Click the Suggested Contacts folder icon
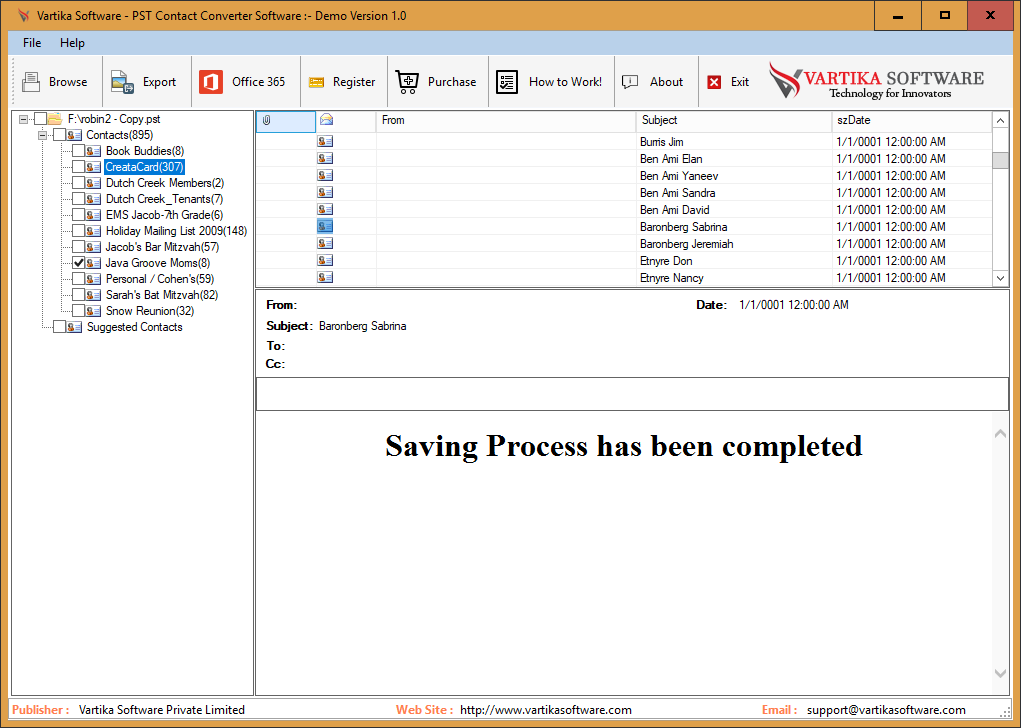 74,327
